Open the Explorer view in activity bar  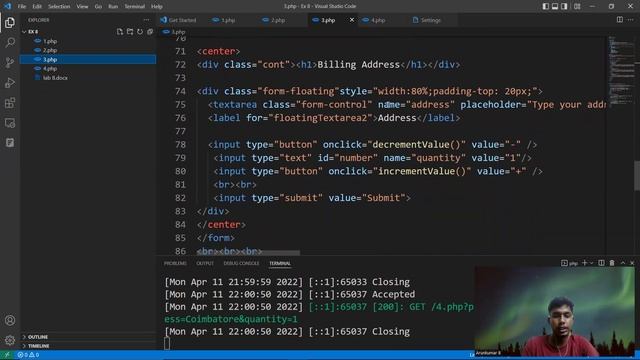pos(10,22)
